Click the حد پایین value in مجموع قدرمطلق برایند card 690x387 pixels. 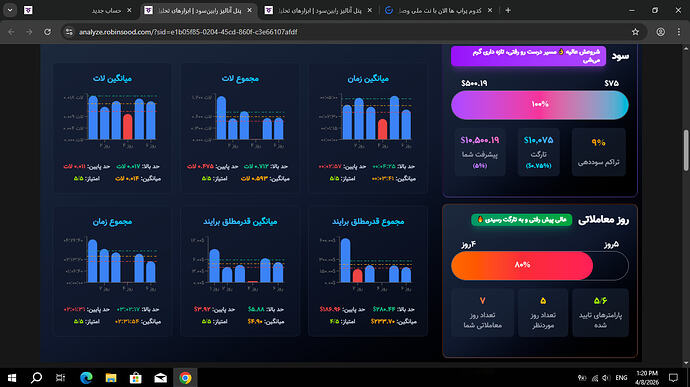tap(330, 309)
